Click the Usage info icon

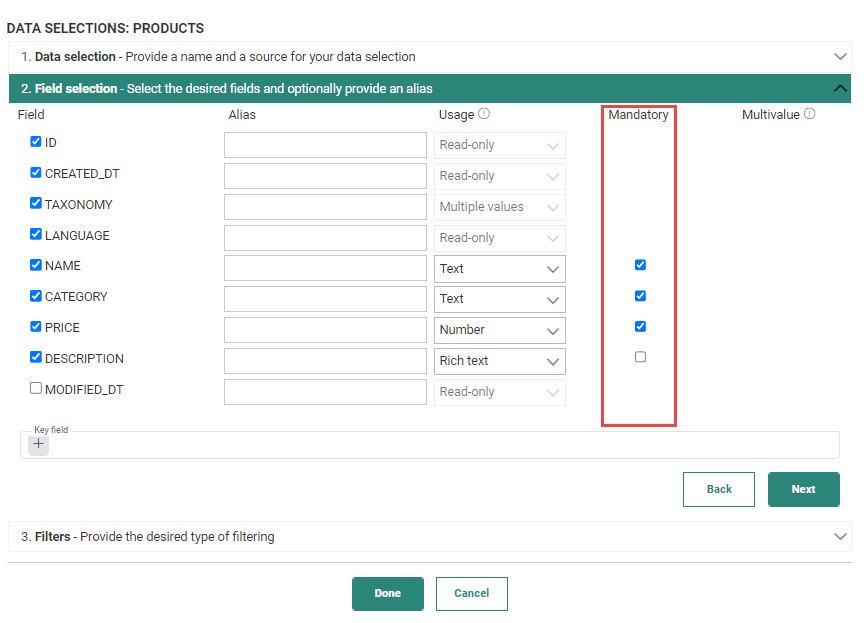(x=484, y=114)
